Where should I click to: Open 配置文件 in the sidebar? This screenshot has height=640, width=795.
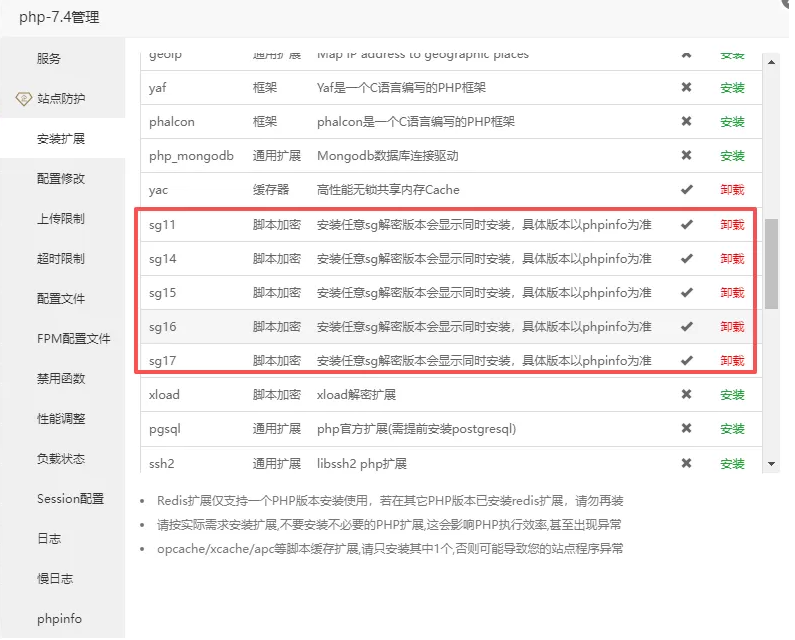tap(61, 299)
